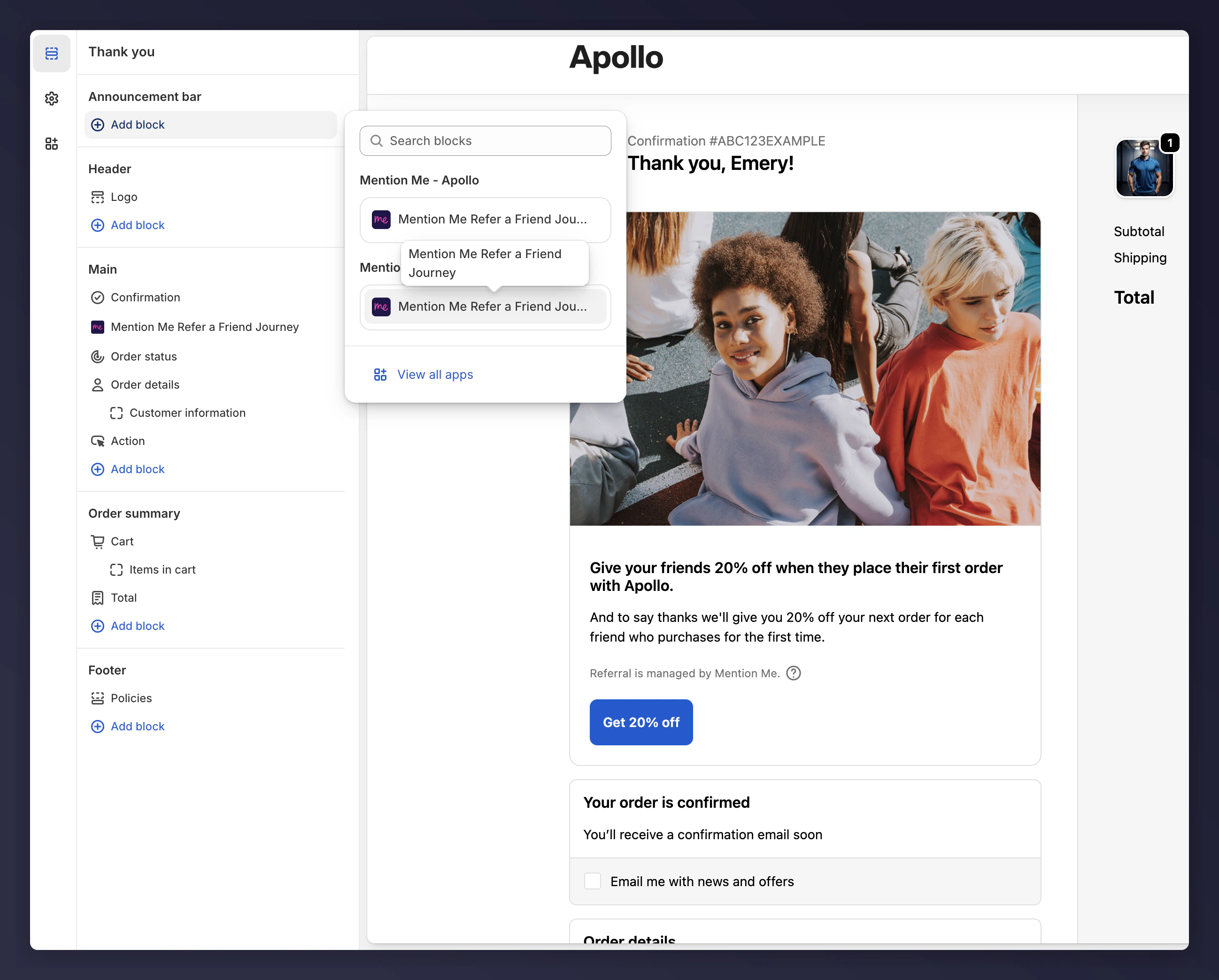Click plus icon for Header Add block
Viewport: 1219px width, 980px height.
97,225
